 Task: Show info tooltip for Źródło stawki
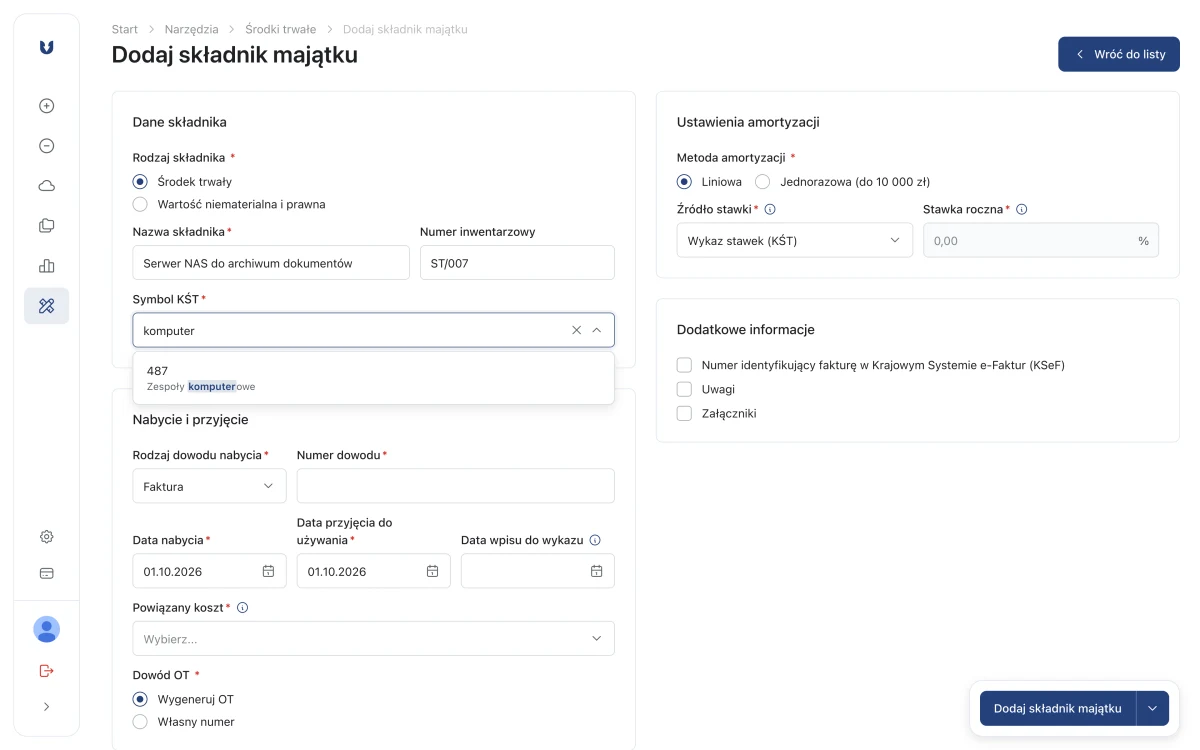(x=770, y=210)
